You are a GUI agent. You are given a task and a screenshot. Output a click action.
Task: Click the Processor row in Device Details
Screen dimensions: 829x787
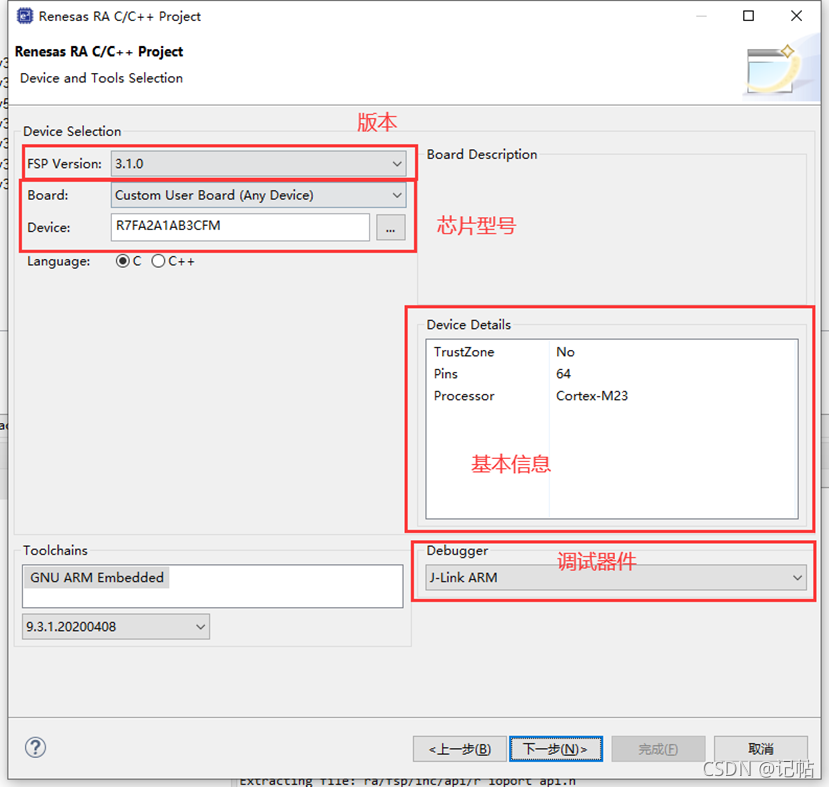pyautogui.click(x=612, y=396)
